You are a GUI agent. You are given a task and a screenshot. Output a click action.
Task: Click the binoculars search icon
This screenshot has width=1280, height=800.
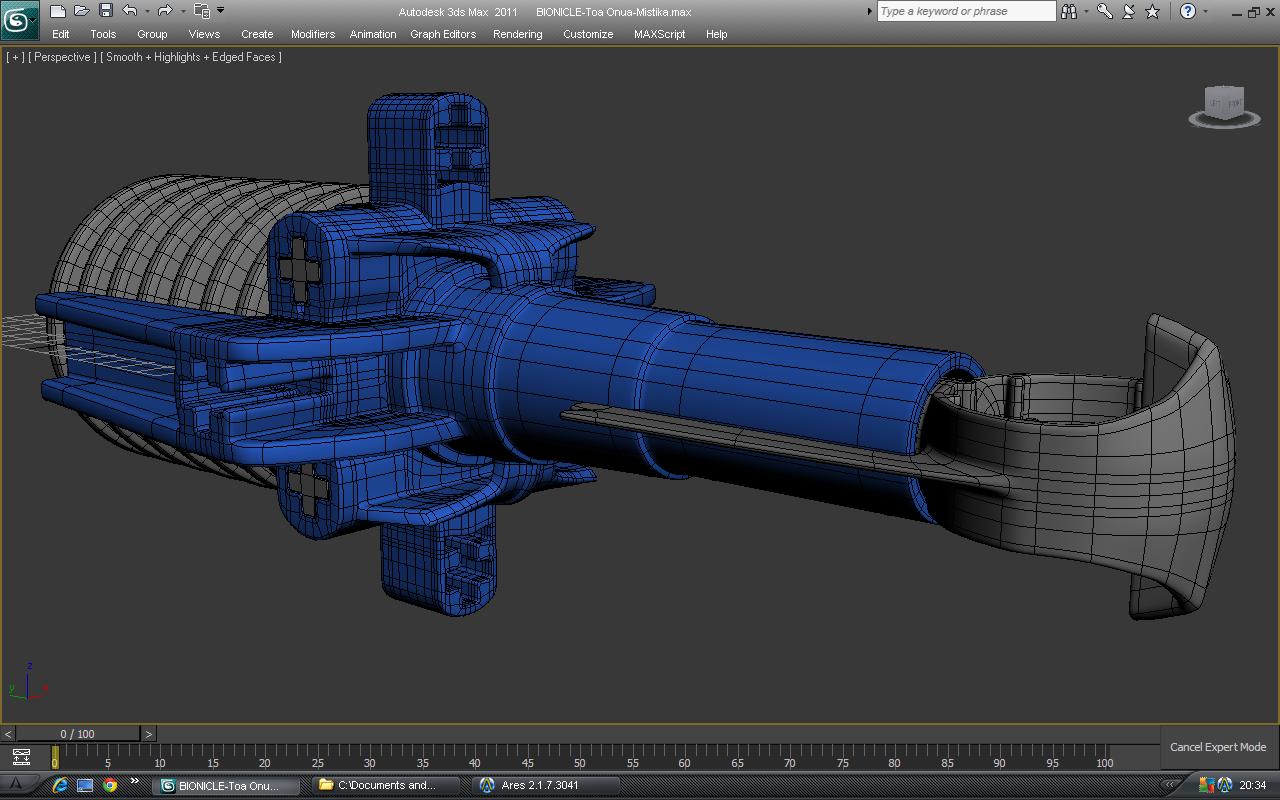point(1069,11)
